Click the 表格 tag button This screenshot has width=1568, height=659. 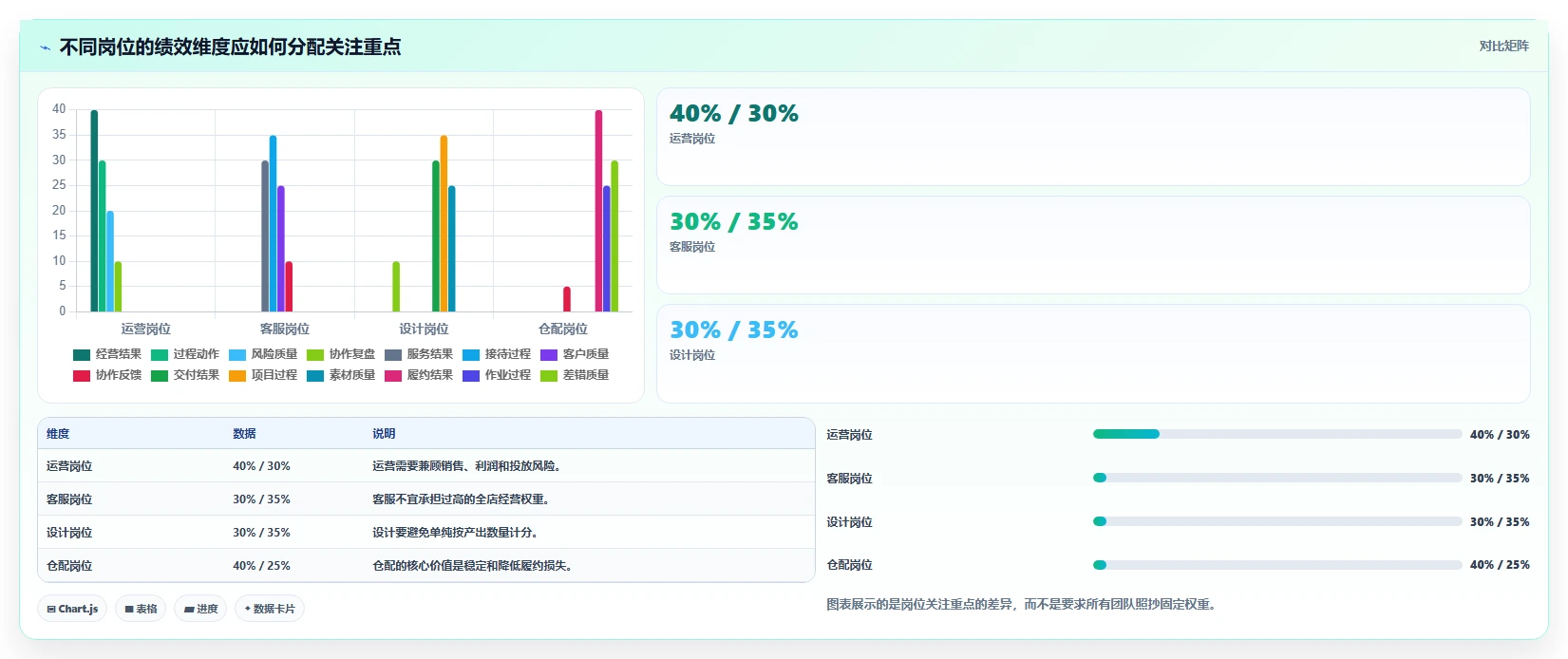(x=141, y=609)
